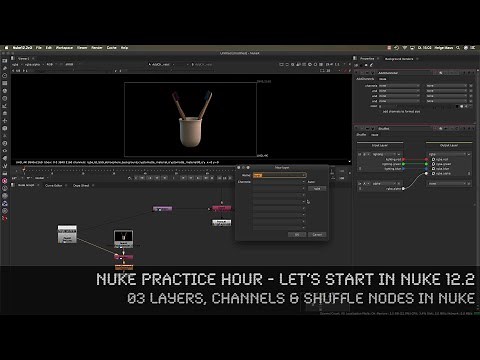Select the grey Read node on left of Node Graph
The height and width of the screenshot is (360, 480).
point(67,234)
